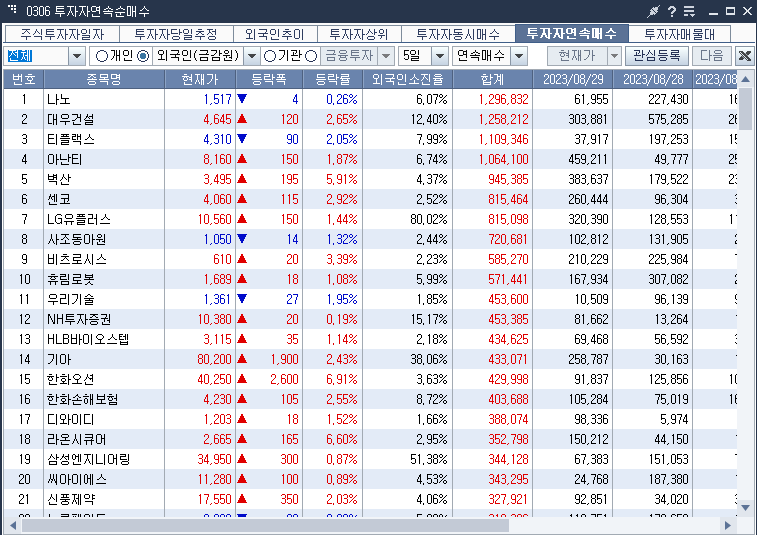Expand the 외국인(금감원) dropdown arrow
Image resolution: width=757 pixels, height=535 pixels.
click(252, 56)
